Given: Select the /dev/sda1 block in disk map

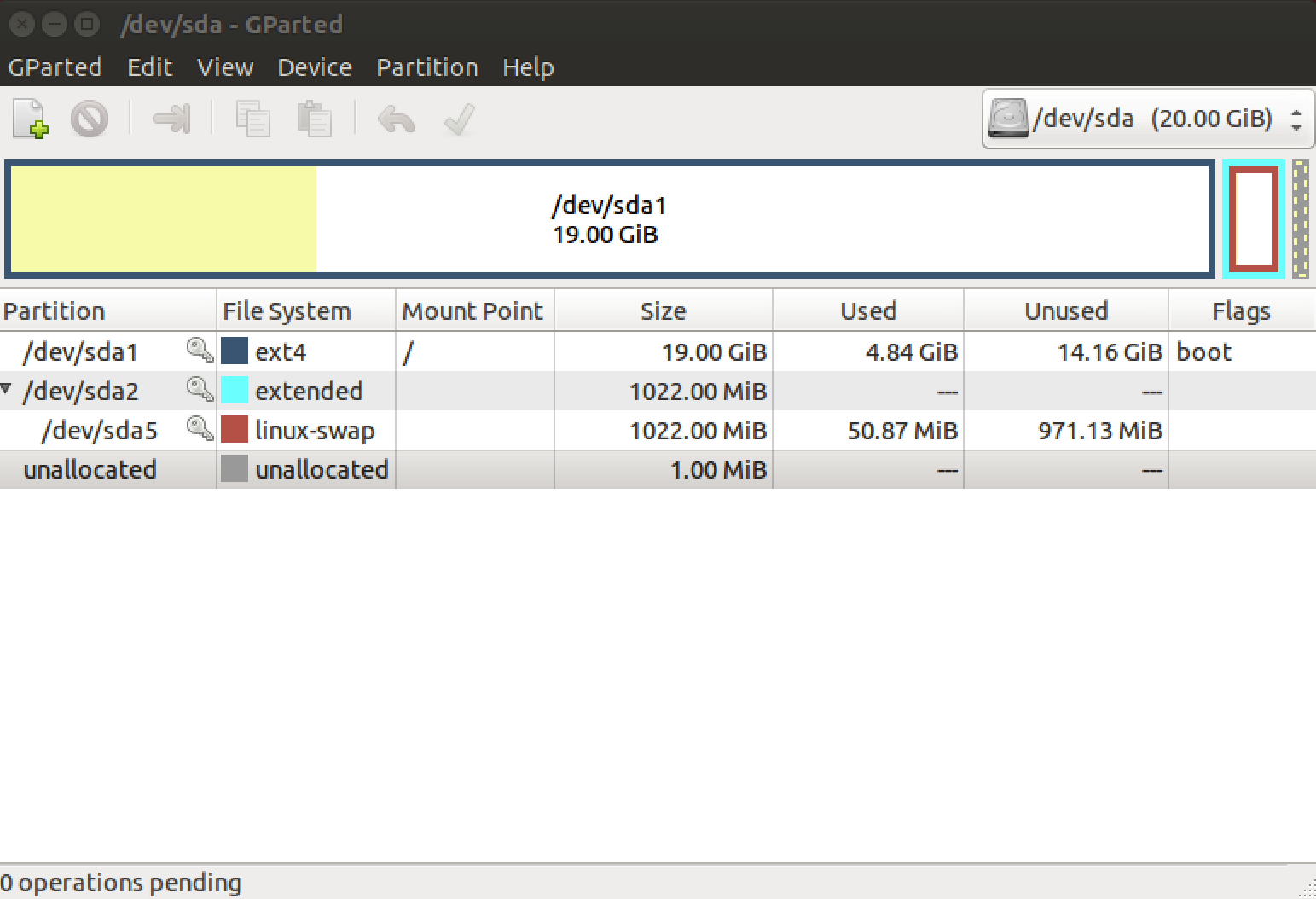Looking at the screenshot, I should coord(609,219).
